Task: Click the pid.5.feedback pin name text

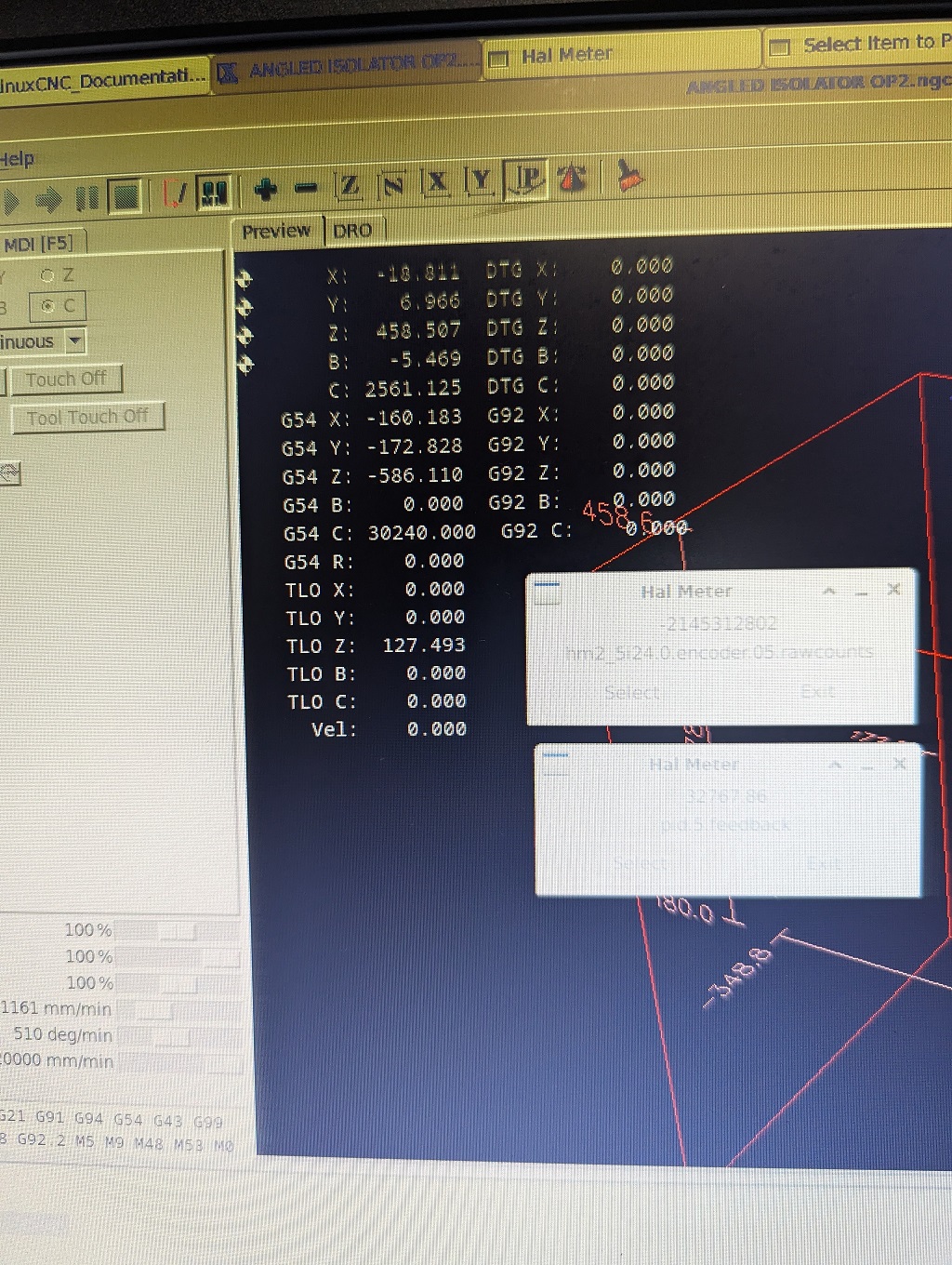Action: pos(725,824)
